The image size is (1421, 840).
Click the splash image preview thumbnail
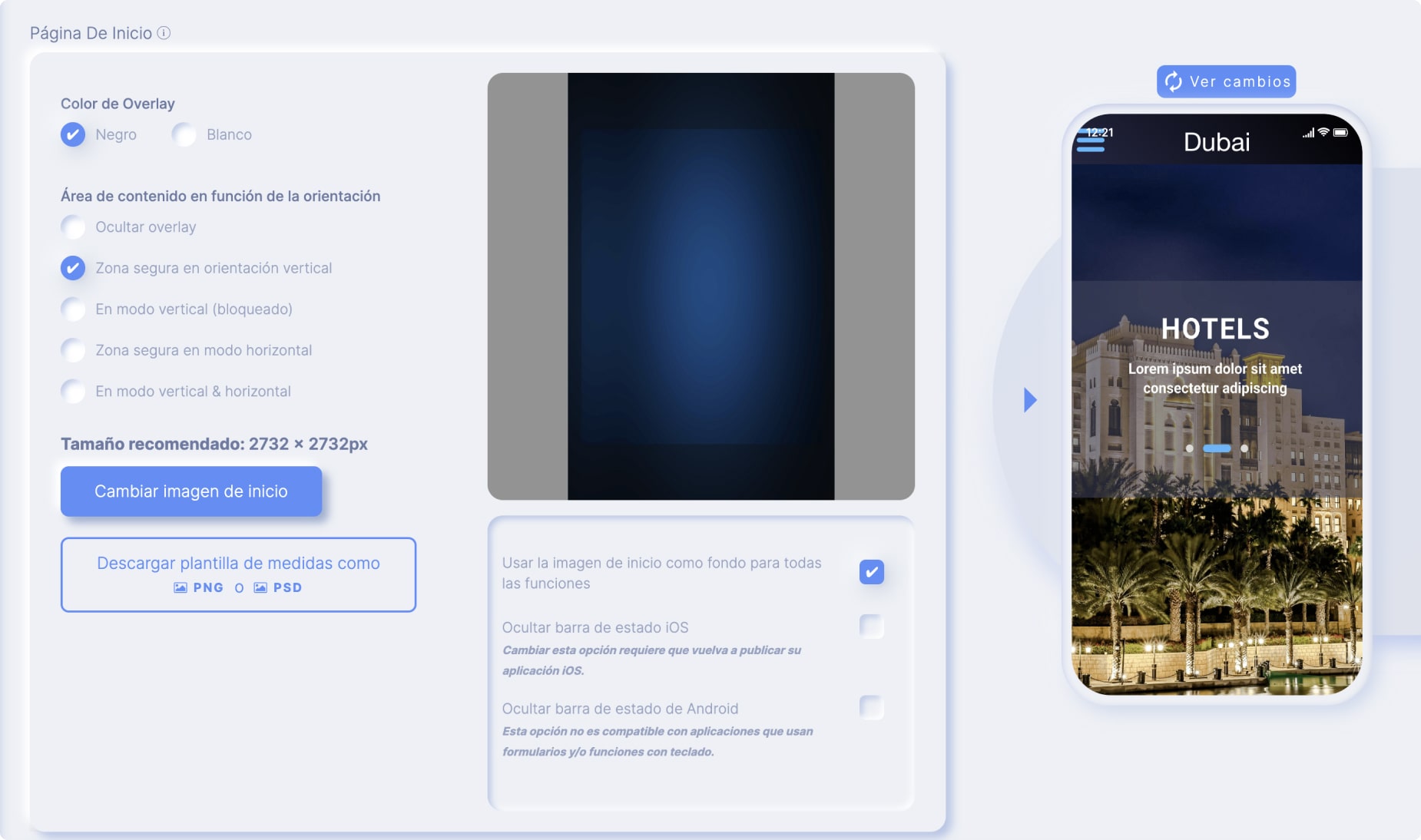tap(701, 286)
